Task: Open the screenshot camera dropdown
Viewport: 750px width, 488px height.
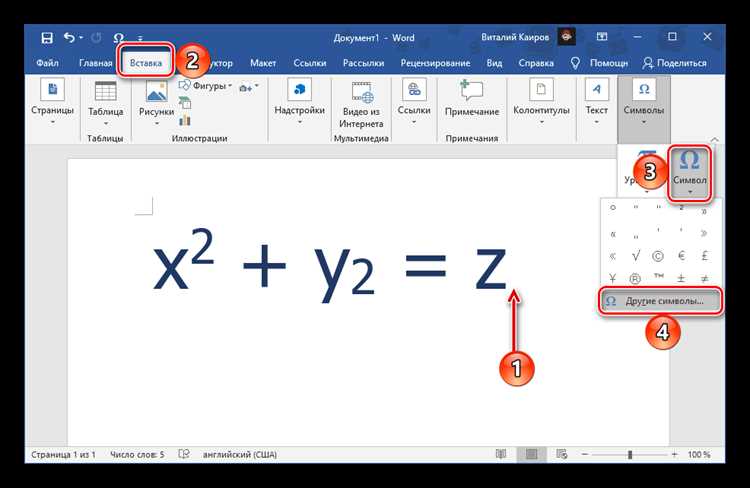Action: pos(249,88)
